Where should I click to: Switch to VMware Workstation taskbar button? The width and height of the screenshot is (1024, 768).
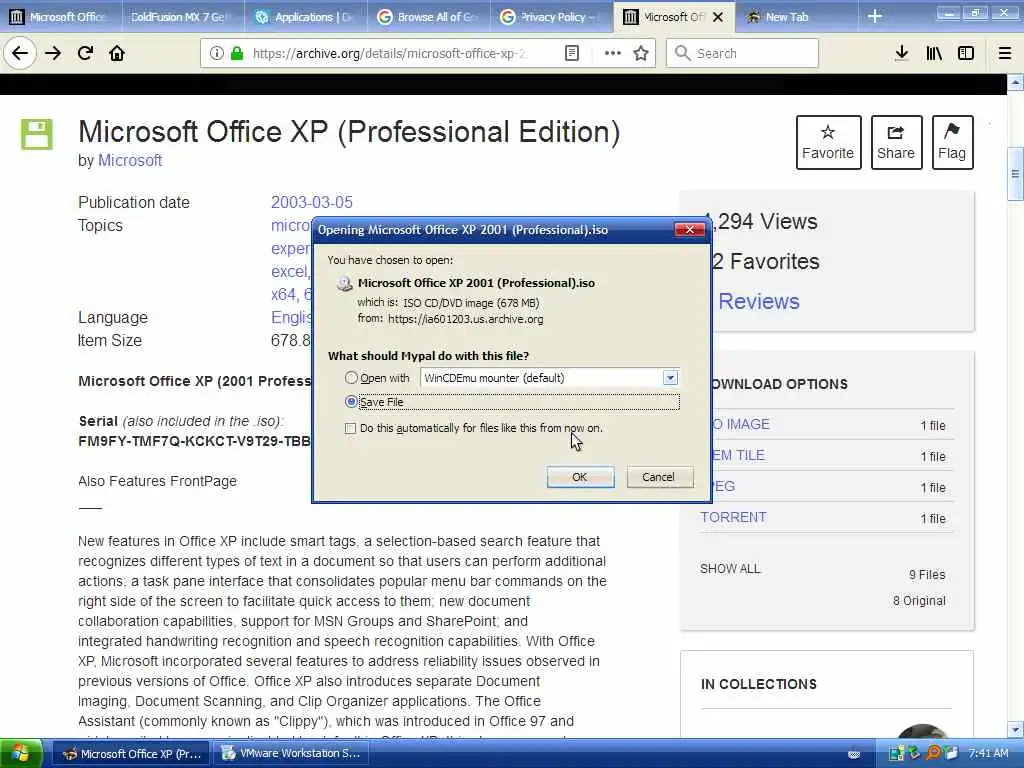(292, 754)
